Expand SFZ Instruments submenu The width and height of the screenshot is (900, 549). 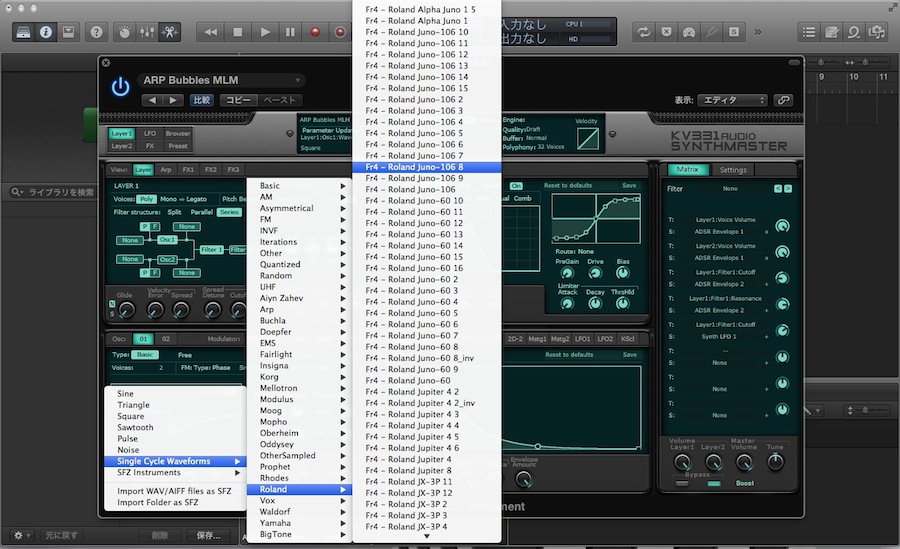[x=175, y=472]
